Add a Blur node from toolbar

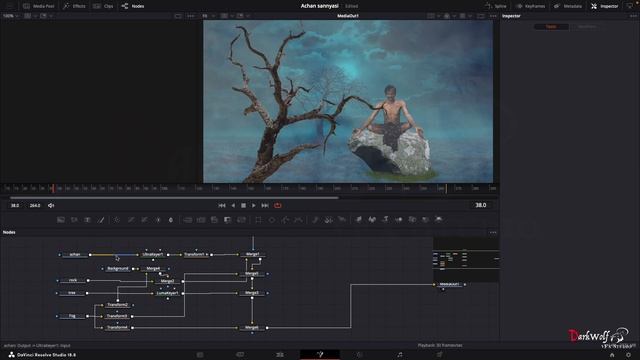[171, 220]
